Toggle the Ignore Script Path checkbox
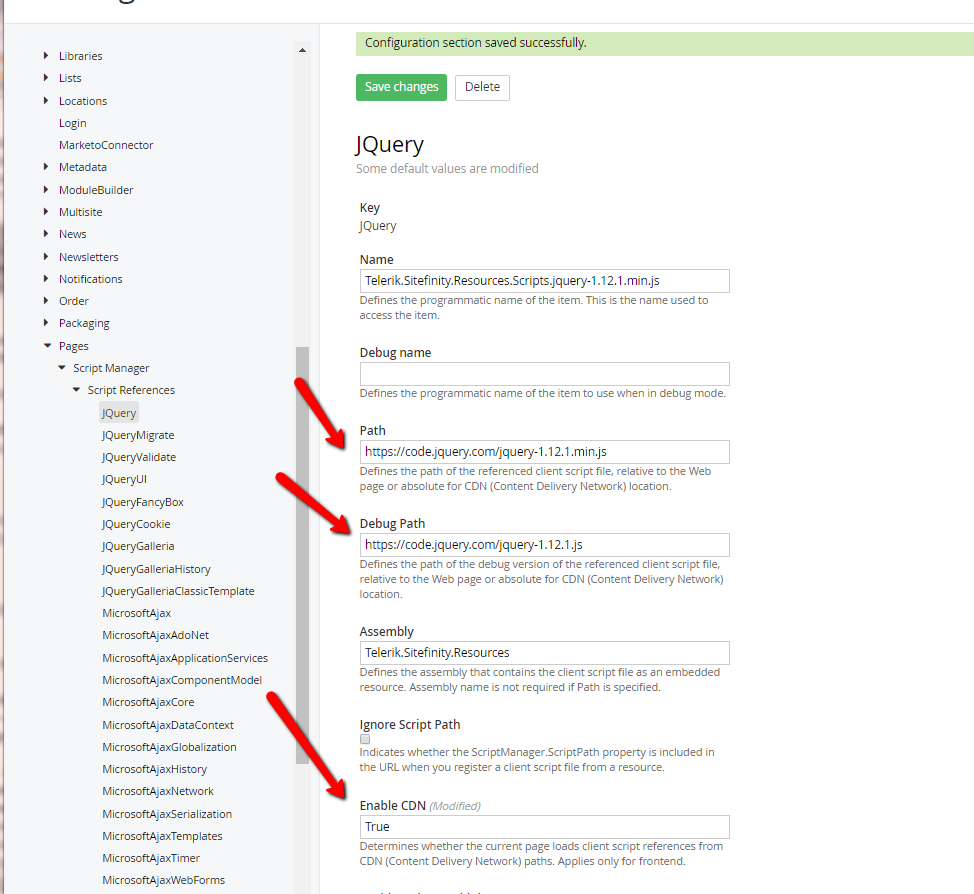The width and height of the screenshot is (974, 894). click(365, 739)
